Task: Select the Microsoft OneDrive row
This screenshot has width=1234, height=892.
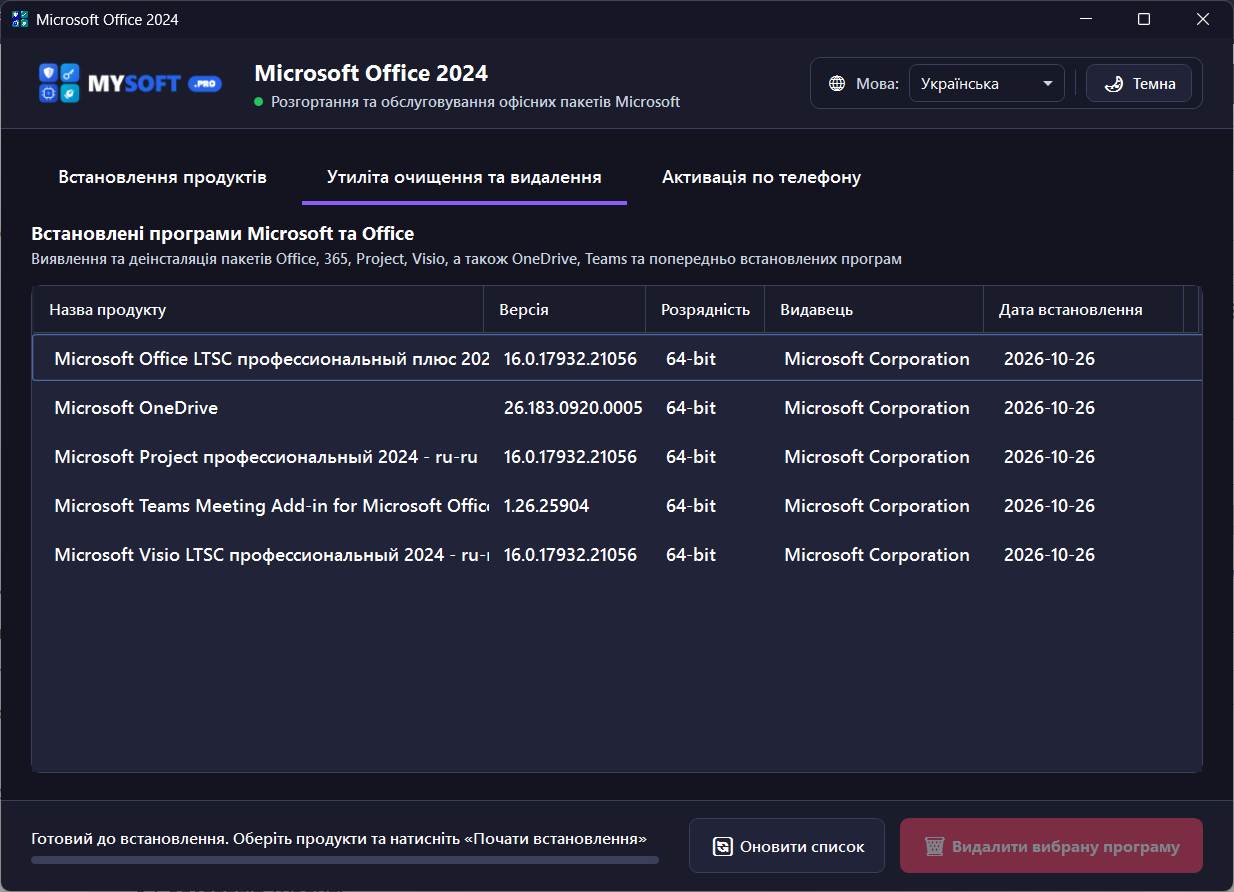Action: coord(617,408)
